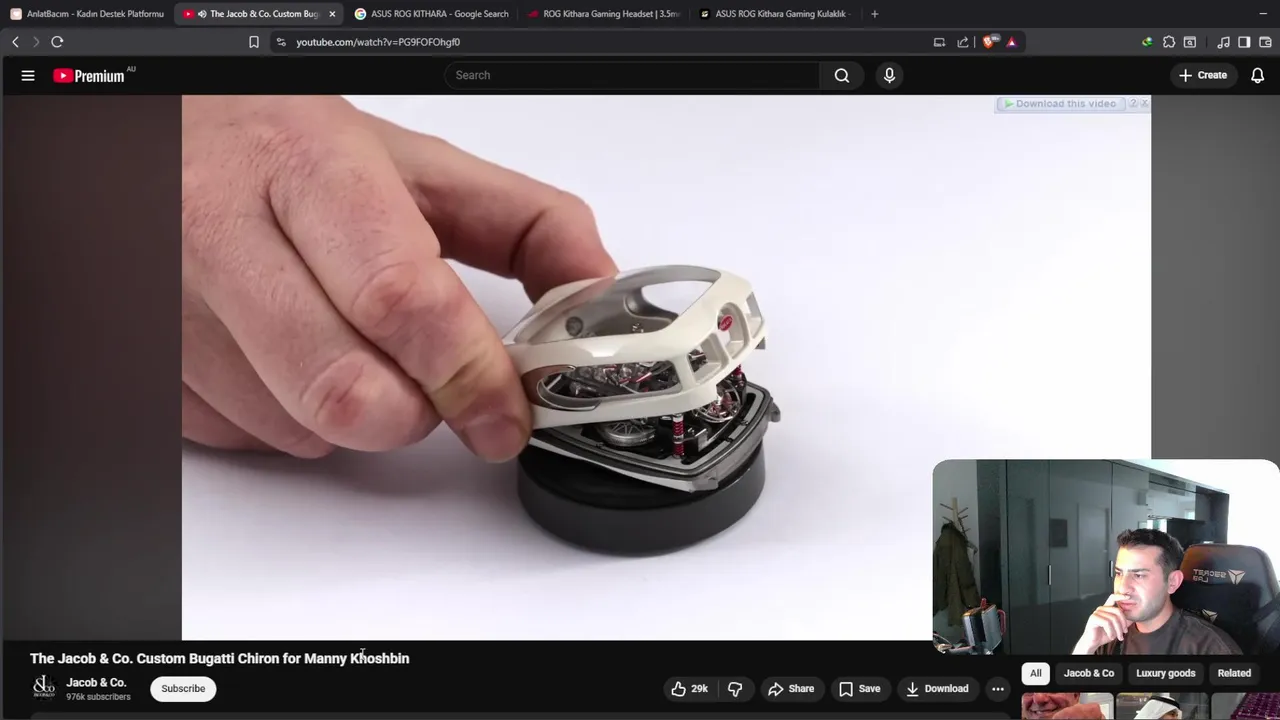Click the search magnifier button
The image size is (1280, 720).
click(842, 75)
